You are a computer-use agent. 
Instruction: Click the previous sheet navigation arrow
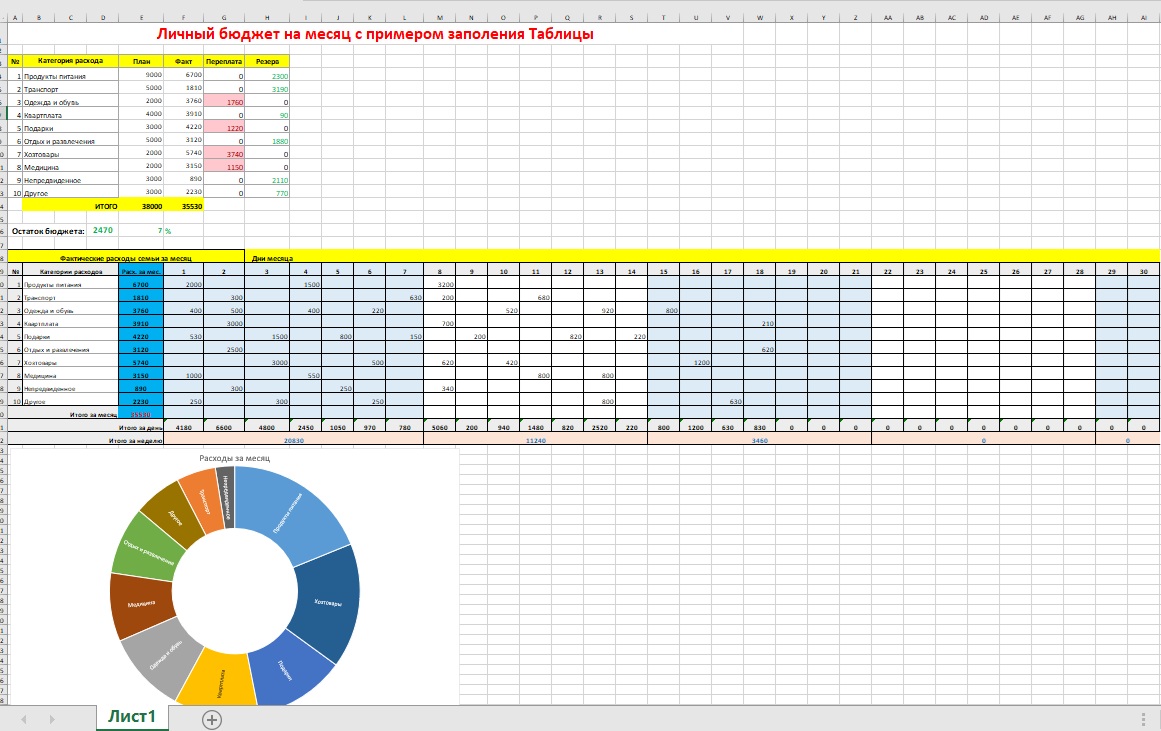click(x=24, y=719)
